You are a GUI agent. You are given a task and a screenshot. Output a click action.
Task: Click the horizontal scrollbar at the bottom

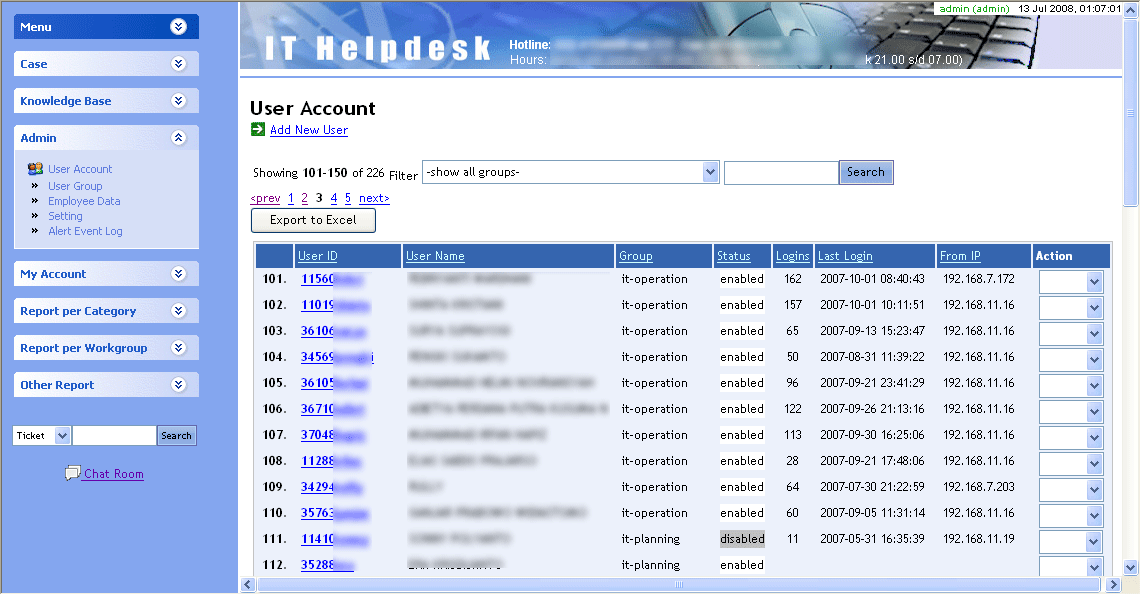[x=680, y=584]
